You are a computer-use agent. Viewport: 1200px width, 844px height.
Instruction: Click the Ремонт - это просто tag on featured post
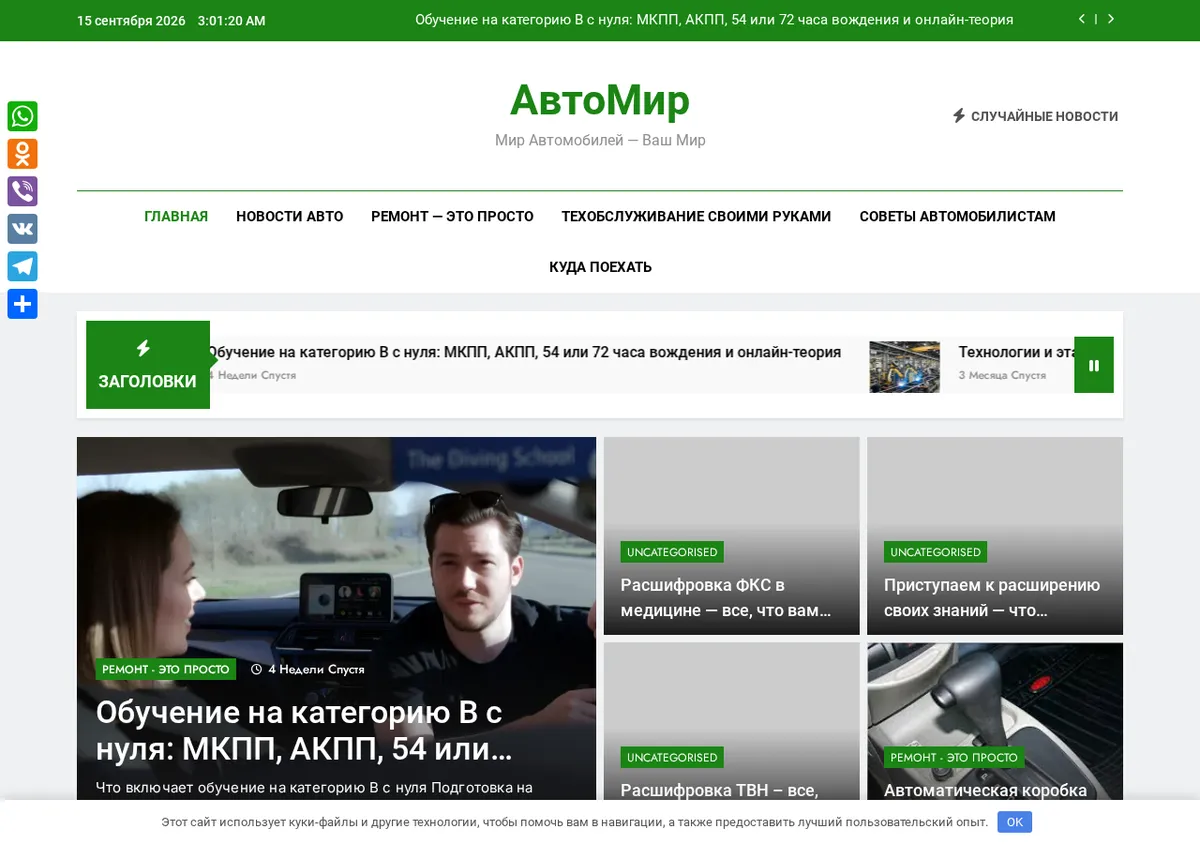coord(166,669)
